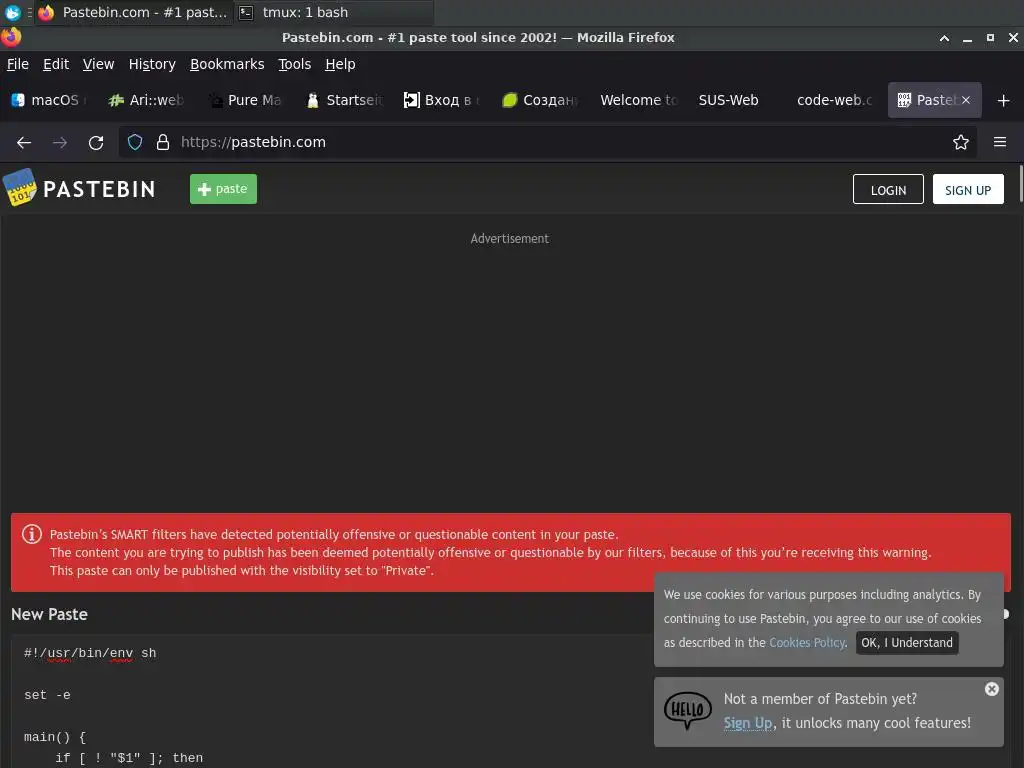1024x768 pixels.
Task: Close the Pastebin tab
Action: [x=966, y=100]
